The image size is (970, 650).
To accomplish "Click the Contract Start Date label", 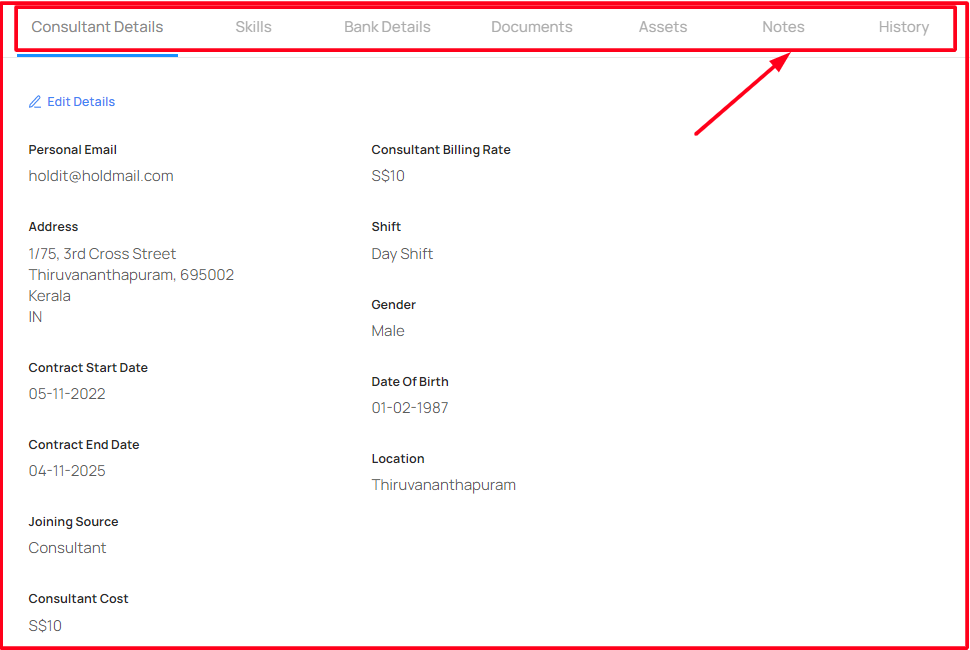I will [x=88, y=367].
